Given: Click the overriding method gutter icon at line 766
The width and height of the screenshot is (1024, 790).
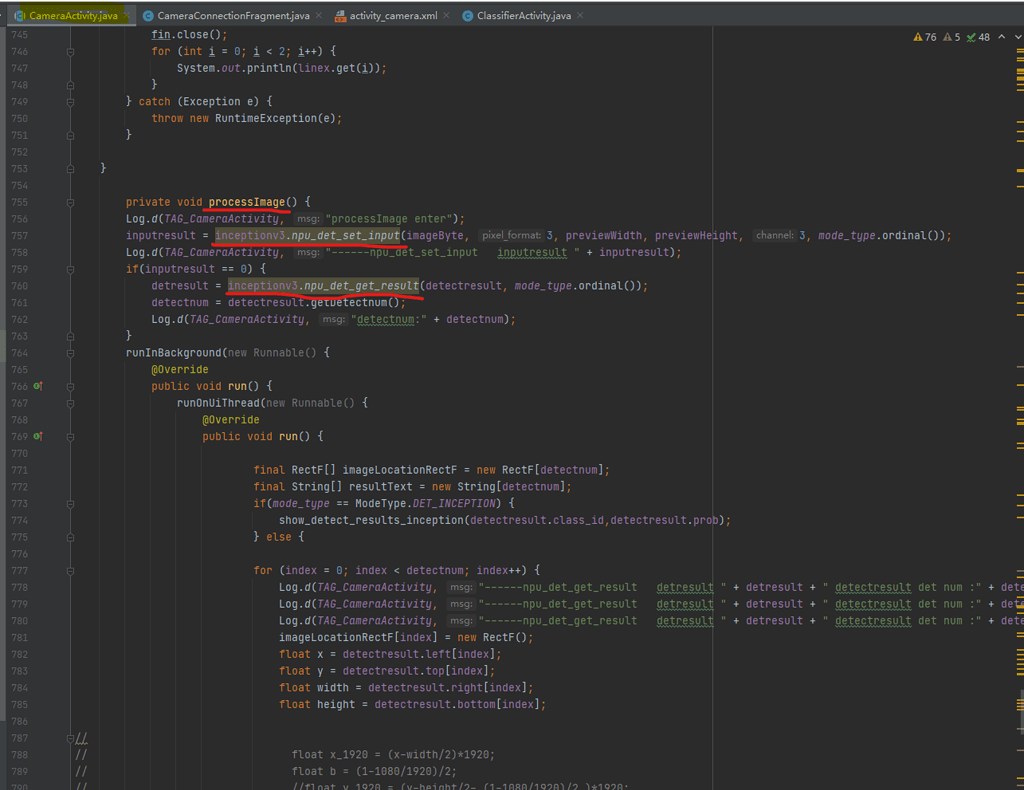Looking at the screenshot, I should pyautogui.click(x=37, y=386).
